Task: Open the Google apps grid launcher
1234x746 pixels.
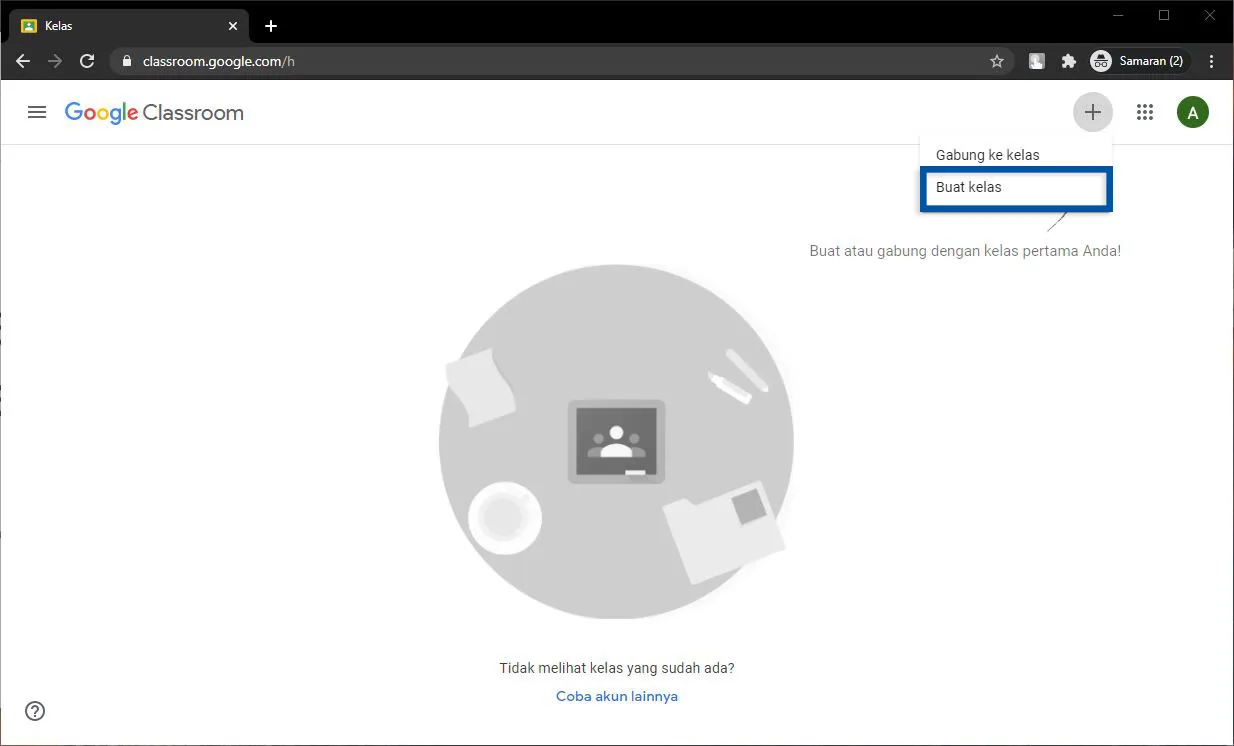Action: click(1145, 112)
